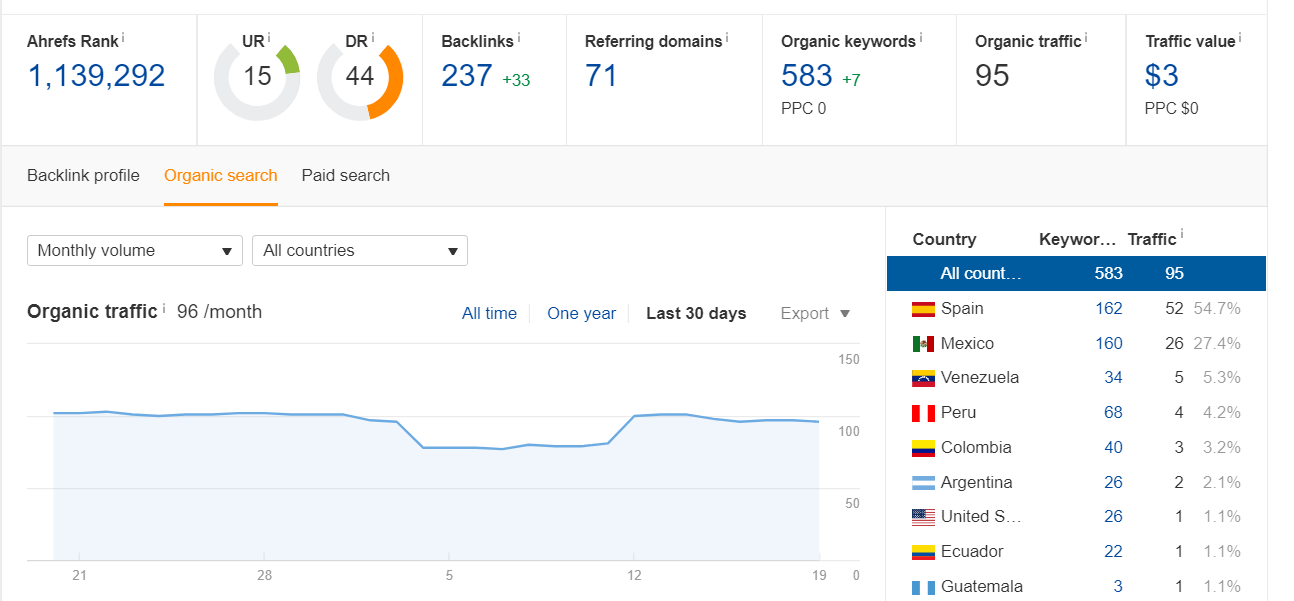Viewport: 1294px width, 601px height.
Task: Click the Argentina flag icon
Action: coord(923,483)
